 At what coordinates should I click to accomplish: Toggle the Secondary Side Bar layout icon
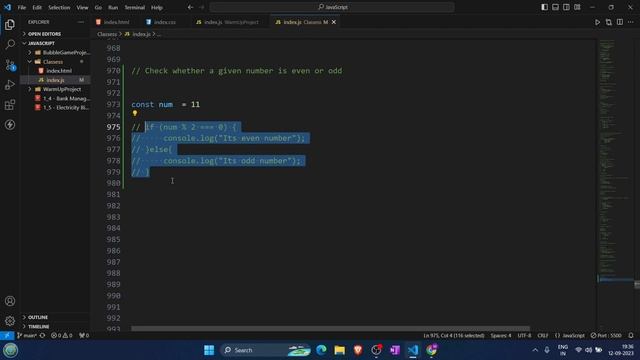566,7
